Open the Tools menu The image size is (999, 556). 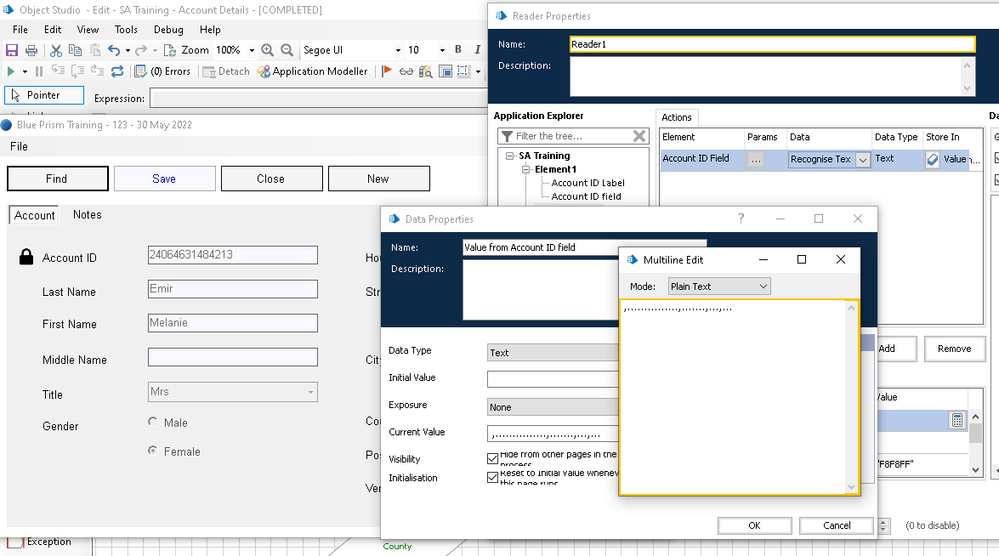(x=126, y=29)
